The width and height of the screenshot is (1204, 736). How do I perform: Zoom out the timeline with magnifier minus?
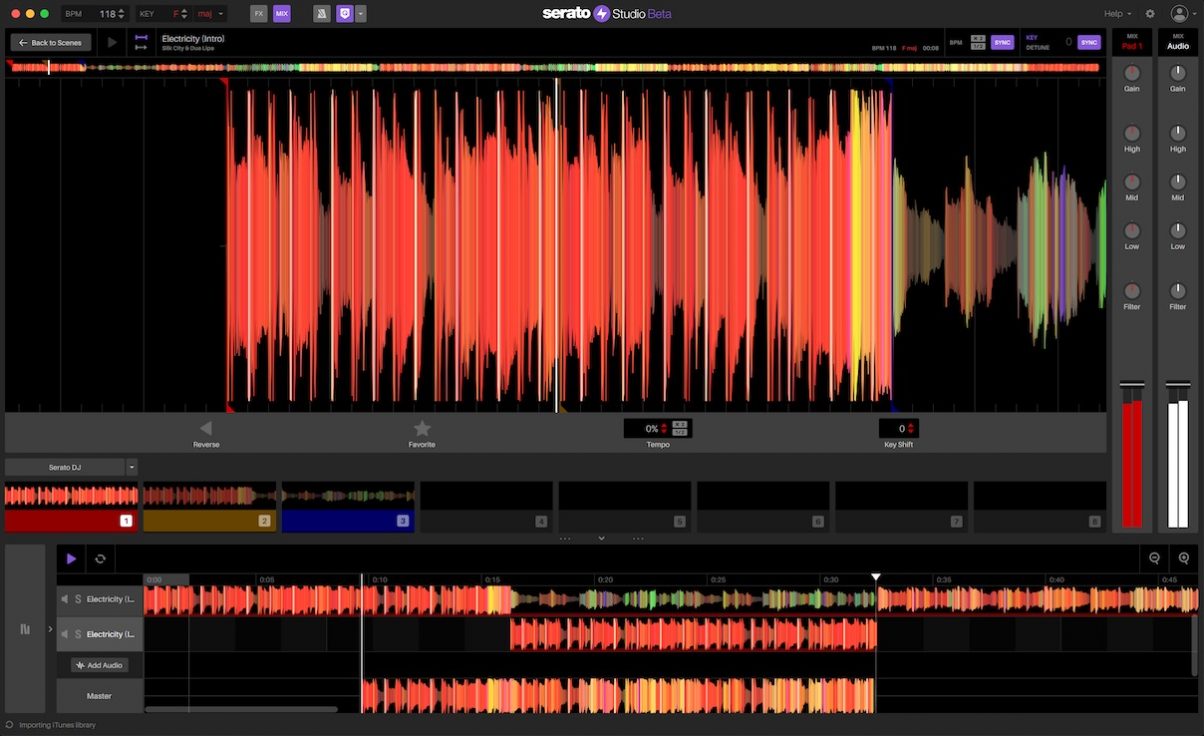tap(1154, 559)
